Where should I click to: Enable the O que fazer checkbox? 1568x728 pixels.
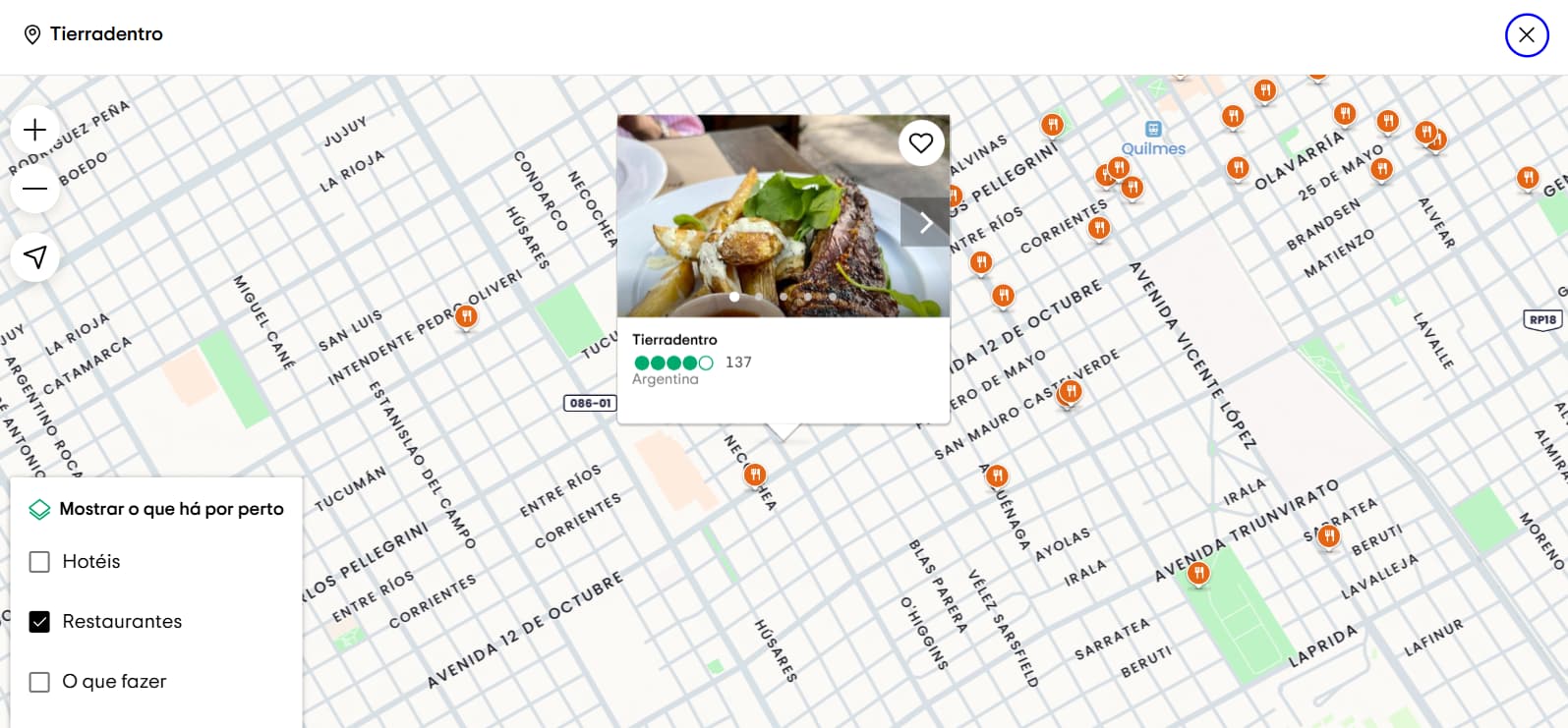(x=39, y=682)
